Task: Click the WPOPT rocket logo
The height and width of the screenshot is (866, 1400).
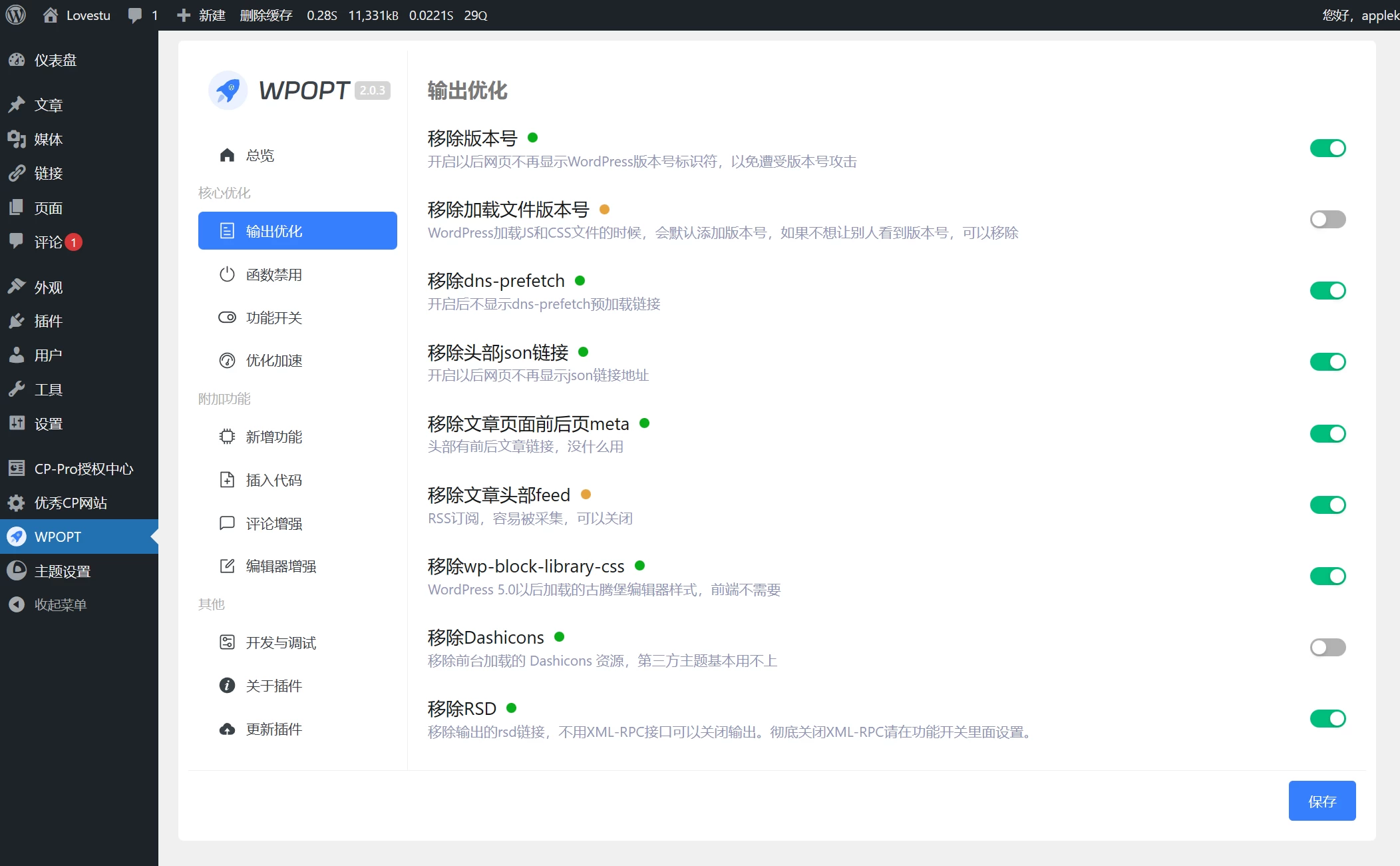Action: point(228,90)
